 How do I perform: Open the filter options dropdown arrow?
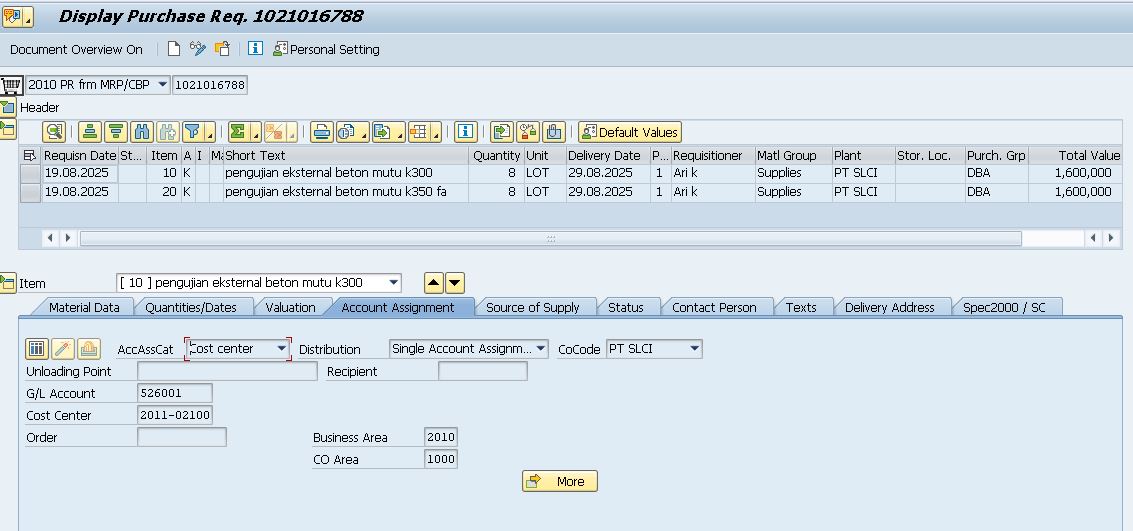pyautogui.click(x=210, y=133)
